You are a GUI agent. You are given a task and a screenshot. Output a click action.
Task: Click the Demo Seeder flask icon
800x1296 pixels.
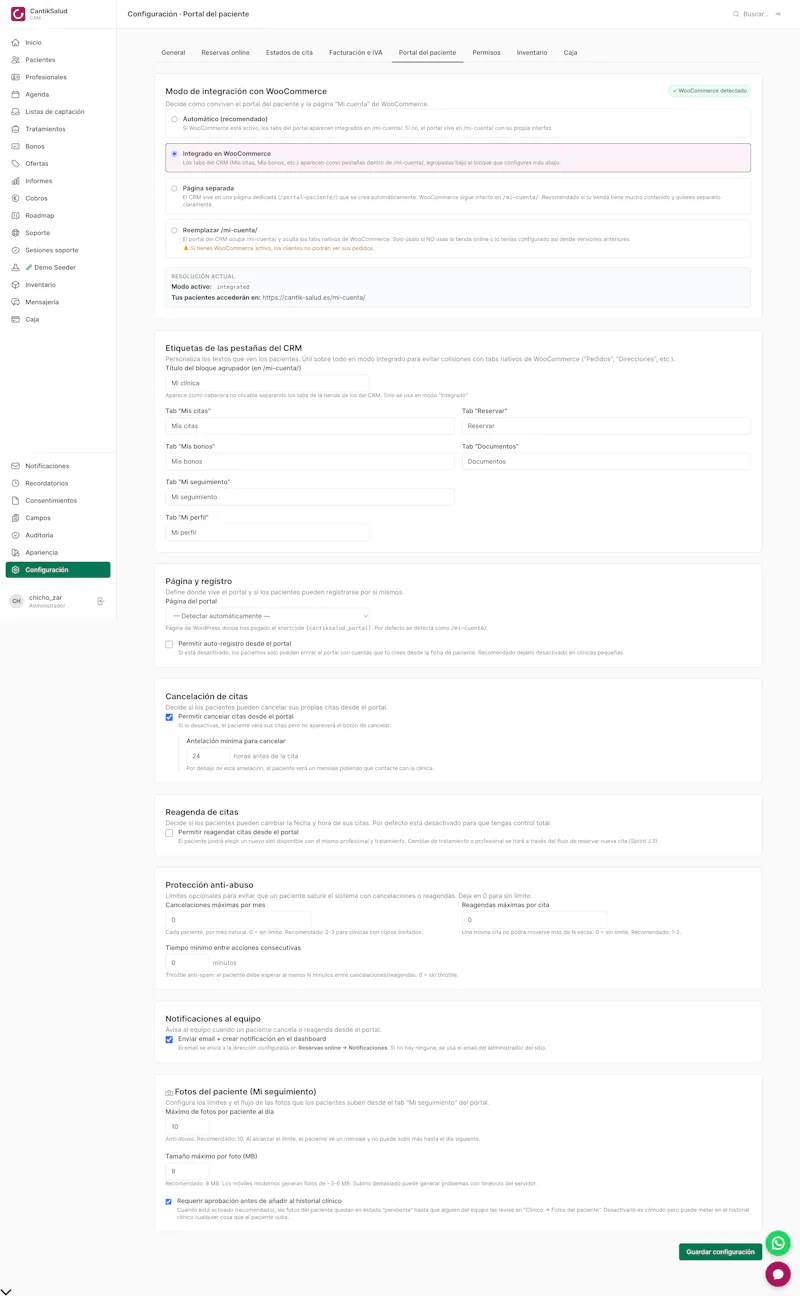(16, 268)
